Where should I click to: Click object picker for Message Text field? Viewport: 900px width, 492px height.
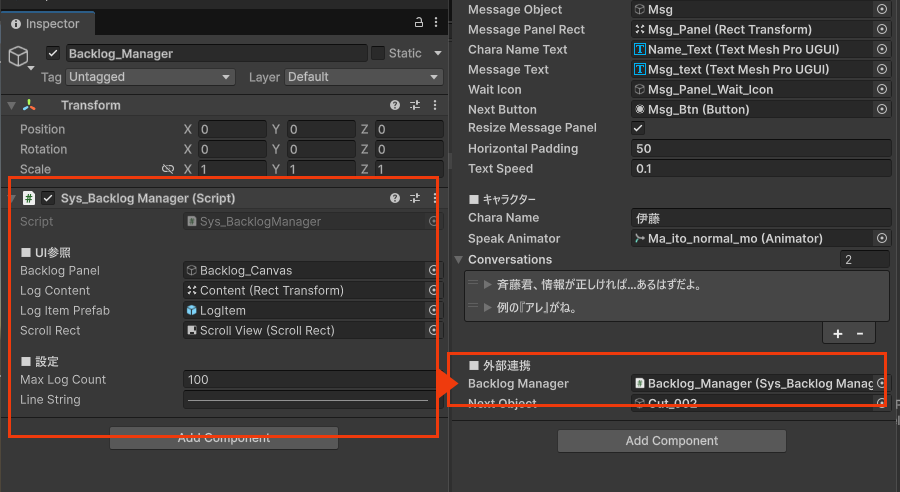pyautogui.click(x=881, y=69)
